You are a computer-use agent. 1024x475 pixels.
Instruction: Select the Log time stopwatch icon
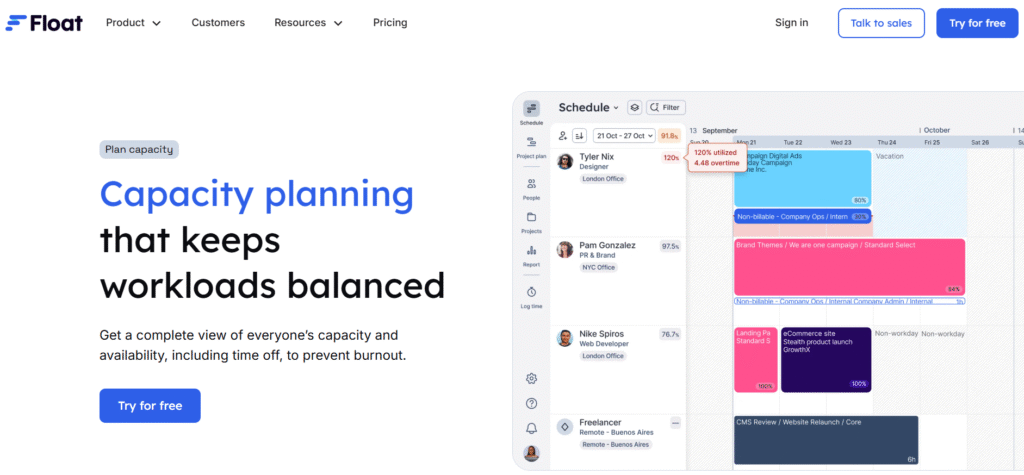[x=532, y=291]
